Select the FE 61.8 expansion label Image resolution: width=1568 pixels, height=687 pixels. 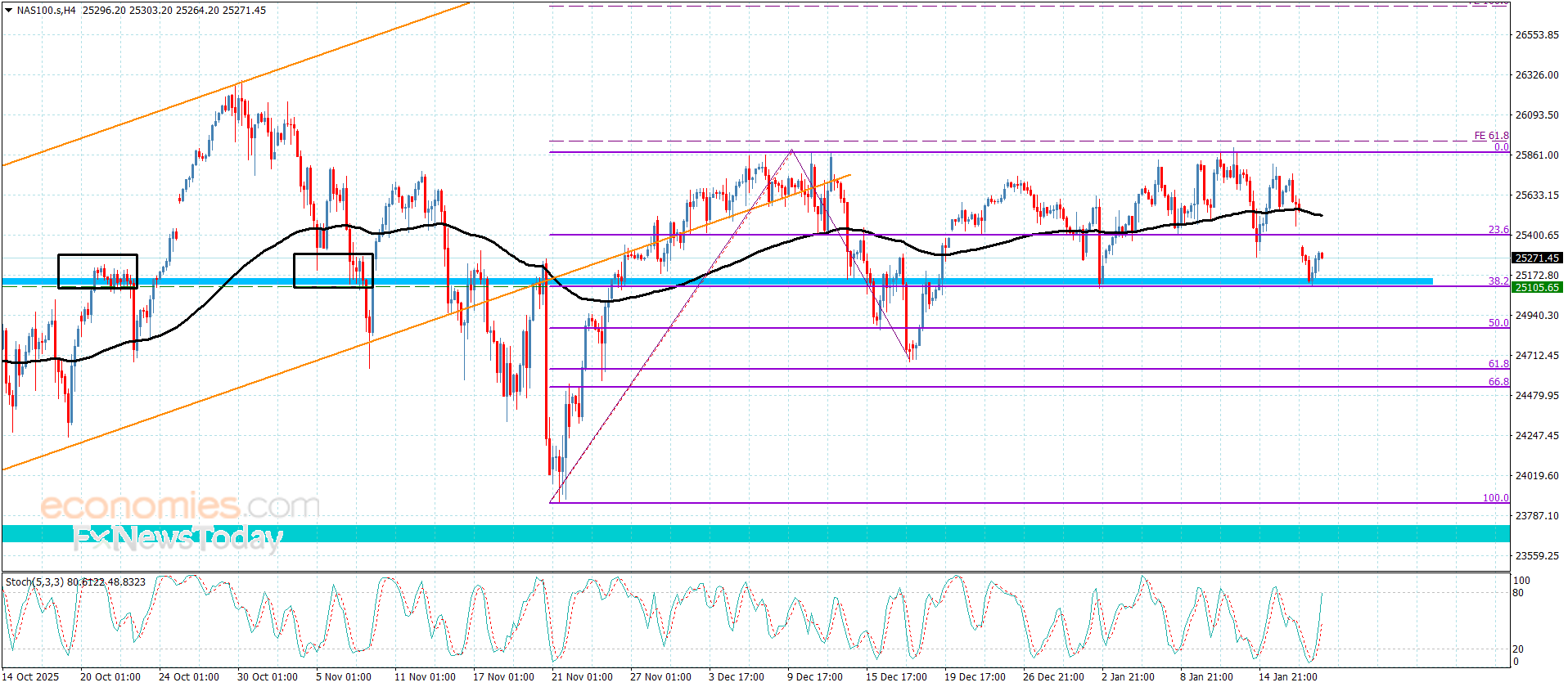coord(1492,136)
